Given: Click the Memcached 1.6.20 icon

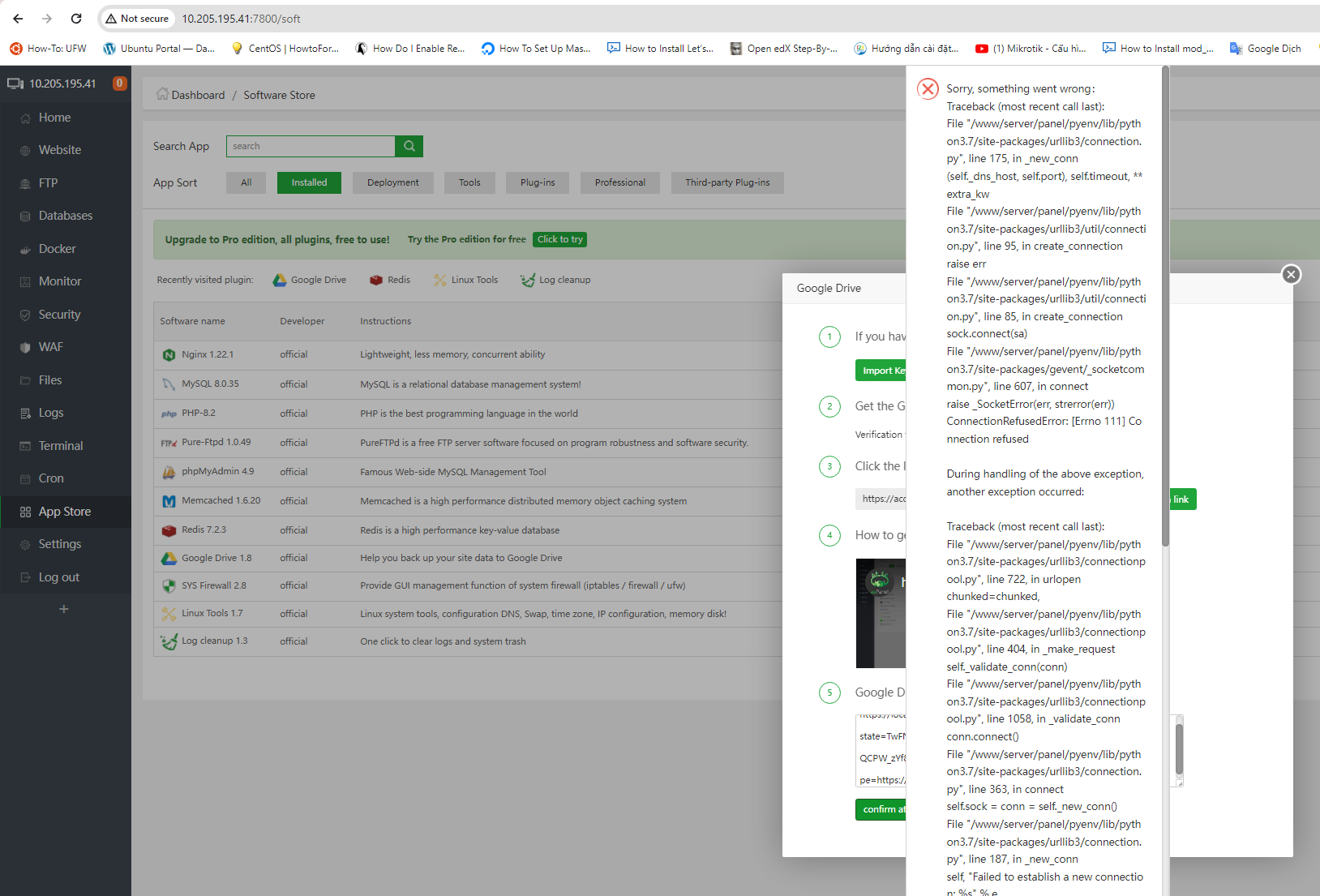Looking at the screenshot, I should tap(169, 501).
